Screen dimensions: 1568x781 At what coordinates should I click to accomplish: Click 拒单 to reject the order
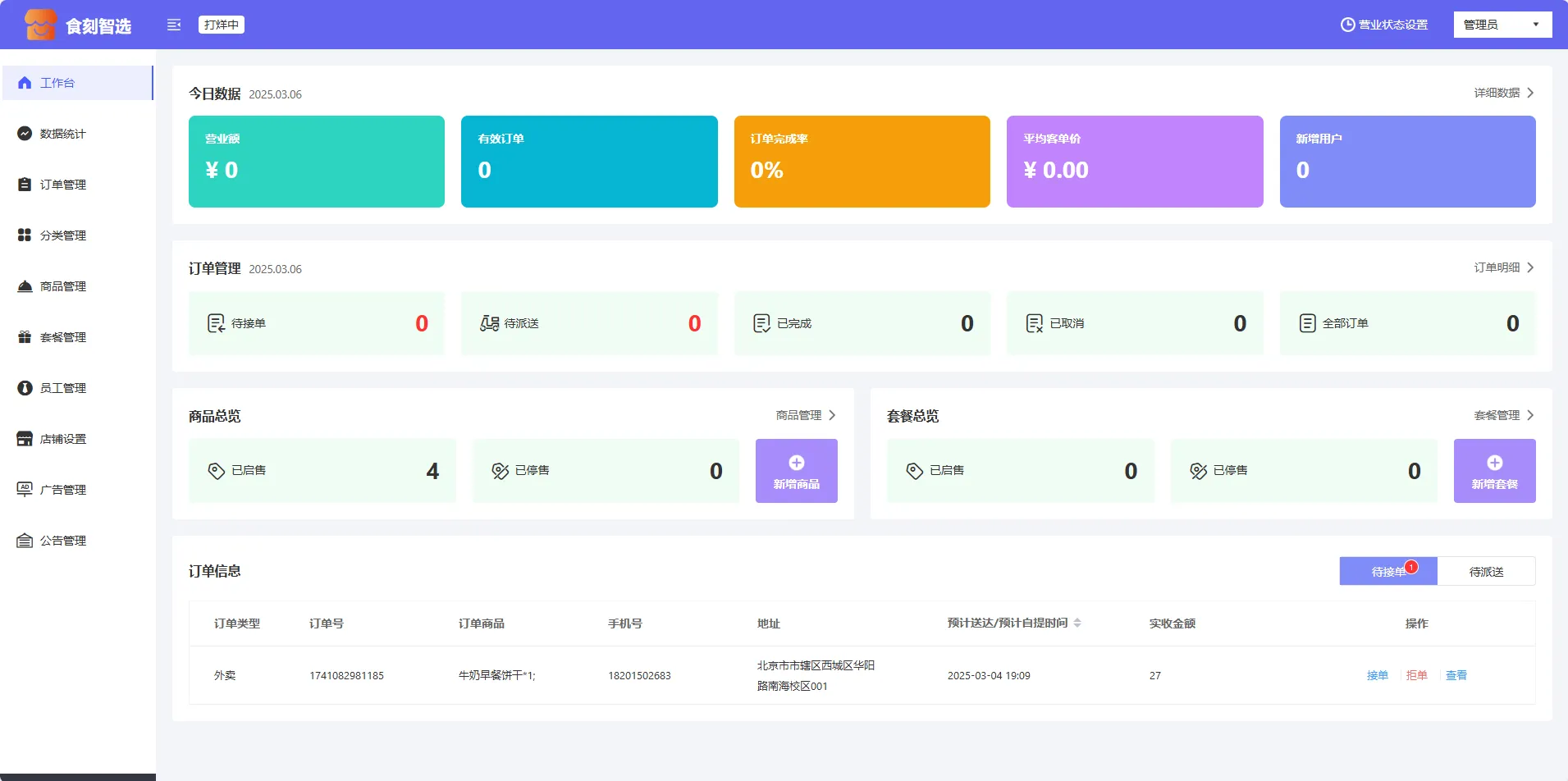(x=1416, y=675)
